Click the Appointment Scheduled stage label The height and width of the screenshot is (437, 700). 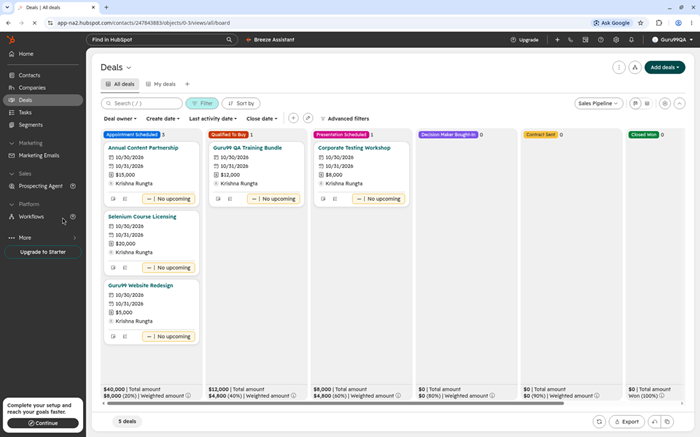[132, 135]
